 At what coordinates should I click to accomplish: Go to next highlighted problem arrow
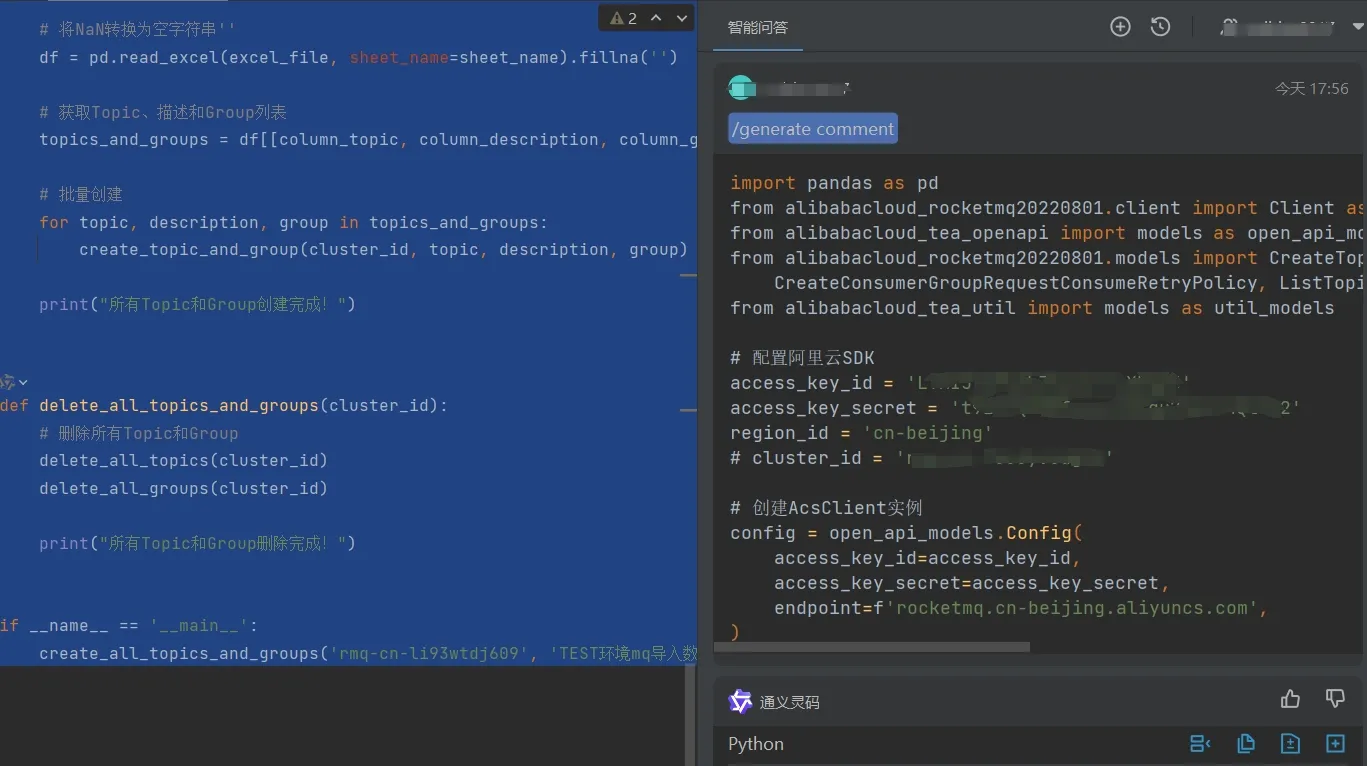point(682,18)
